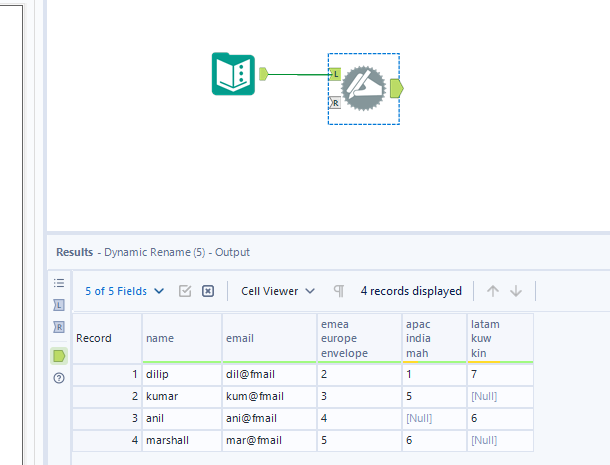Click the select-all fields checkmark icon

(x=185, y=291)
